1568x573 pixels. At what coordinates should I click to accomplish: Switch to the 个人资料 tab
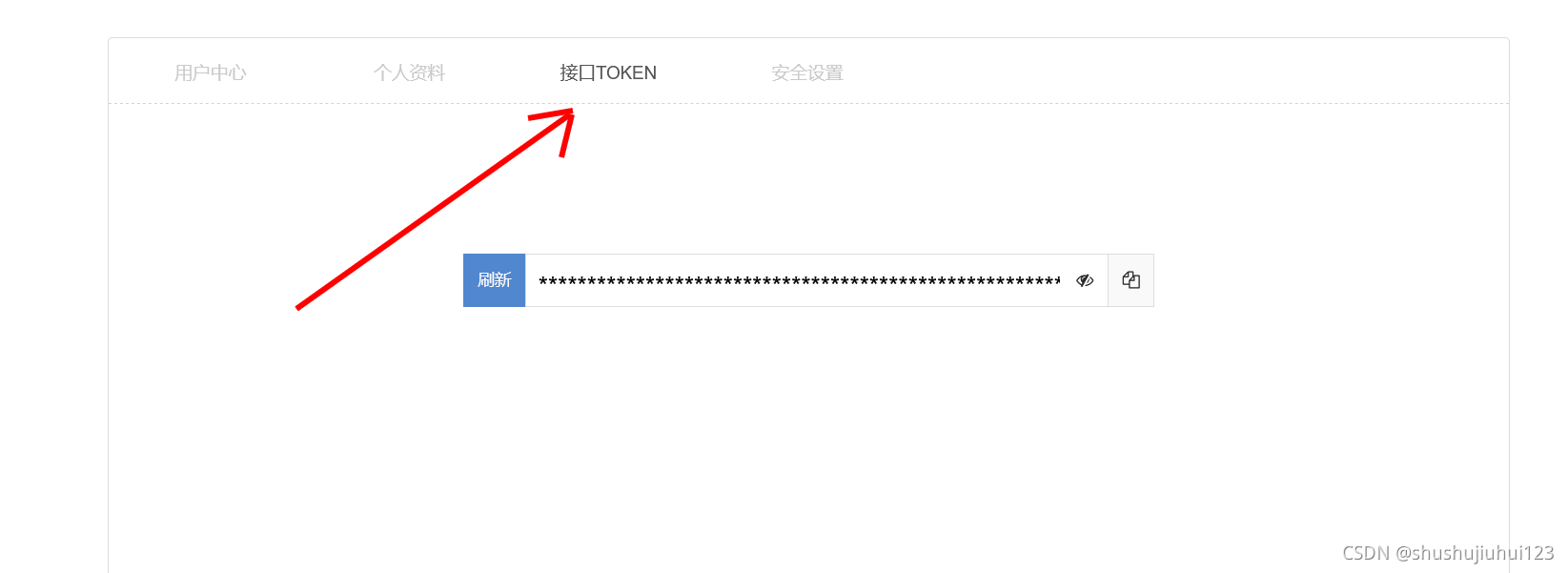coord(410,72)
